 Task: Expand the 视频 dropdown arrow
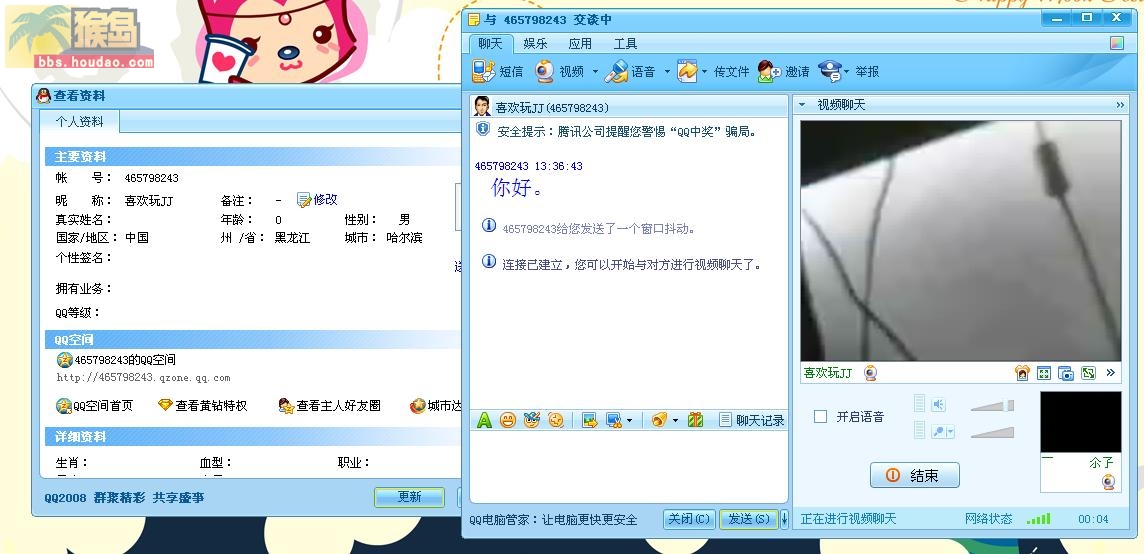pos(595,72)
